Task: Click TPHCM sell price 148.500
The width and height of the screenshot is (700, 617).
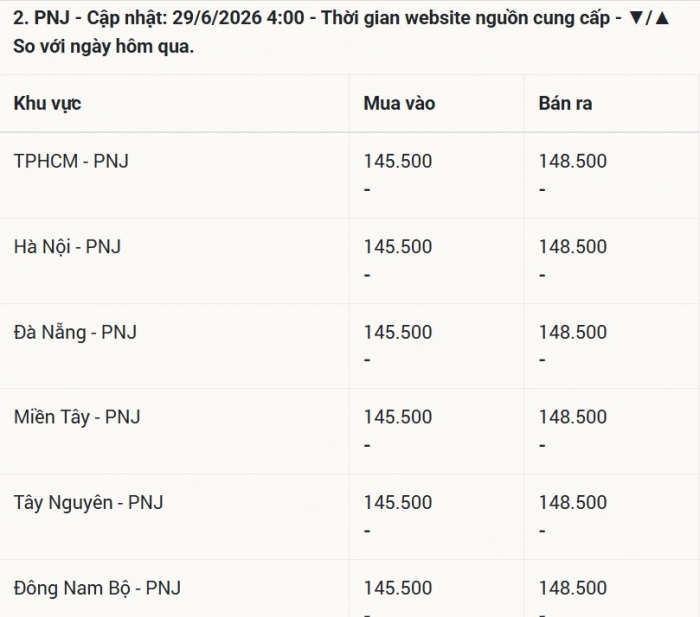Action: 573,161
